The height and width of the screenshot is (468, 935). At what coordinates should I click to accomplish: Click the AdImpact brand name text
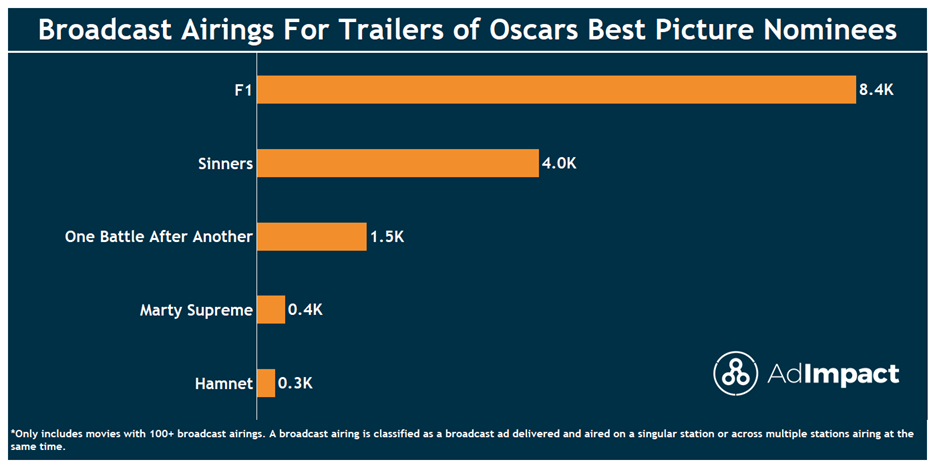[834, 374]
